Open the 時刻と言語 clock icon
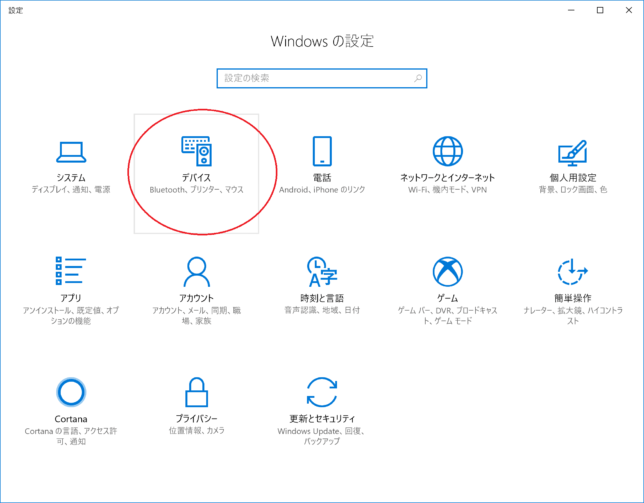644x503 pixels. [x=322, y=271]
